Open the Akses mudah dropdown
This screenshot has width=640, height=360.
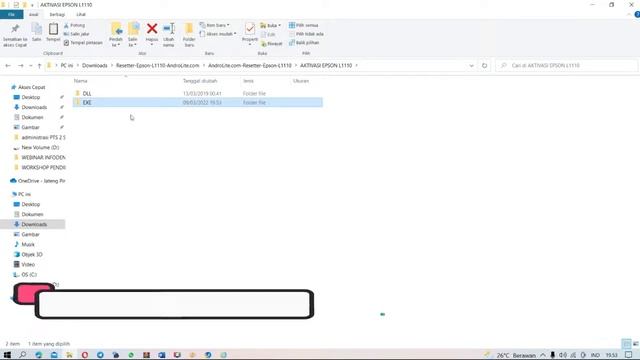click(x=218, y=34)
